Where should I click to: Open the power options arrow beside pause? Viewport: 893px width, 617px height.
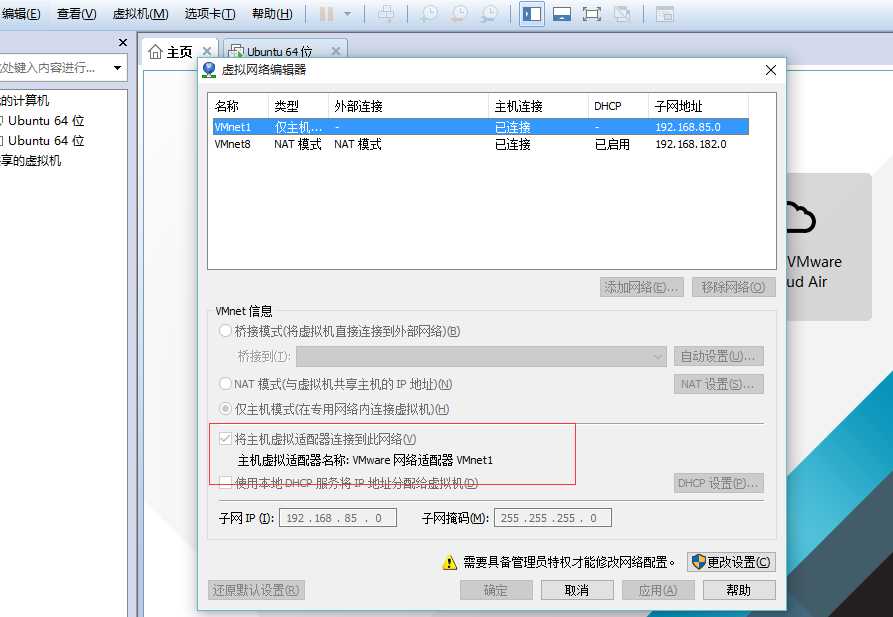click(x=347, y=14)
